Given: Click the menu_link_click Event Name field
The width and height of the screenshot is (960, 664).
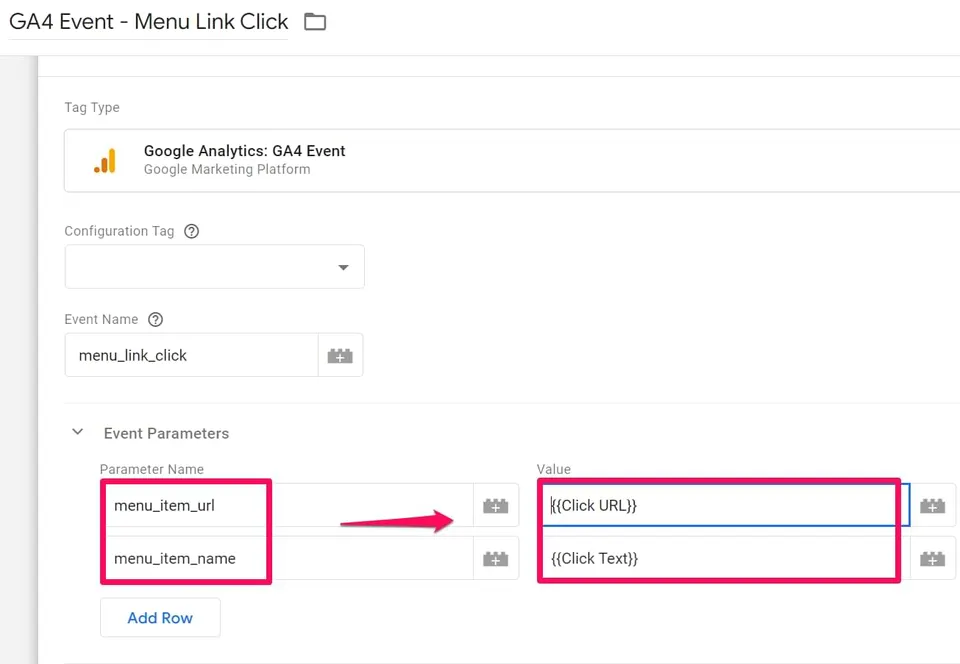Looking at the screenshot, I should point(192,356).
